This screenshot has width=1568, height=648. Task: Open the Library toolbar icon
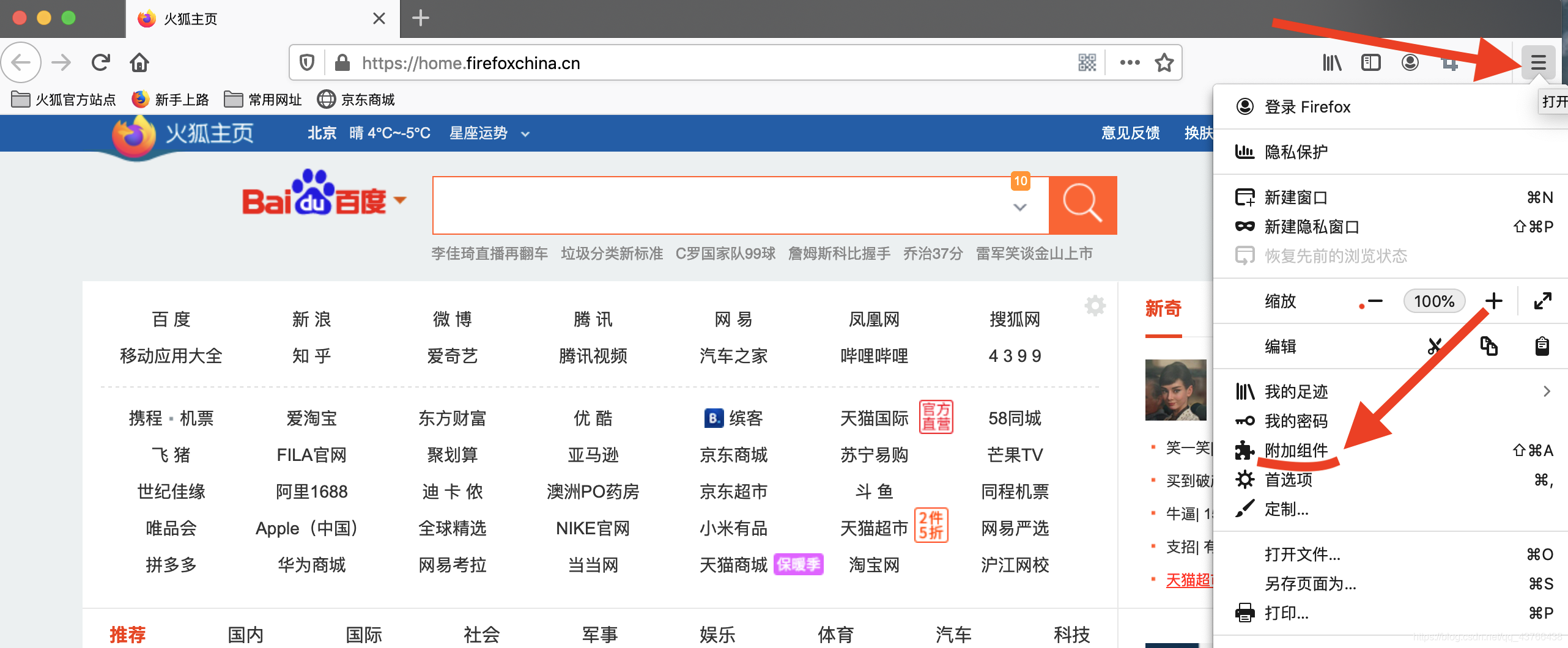1332,62
